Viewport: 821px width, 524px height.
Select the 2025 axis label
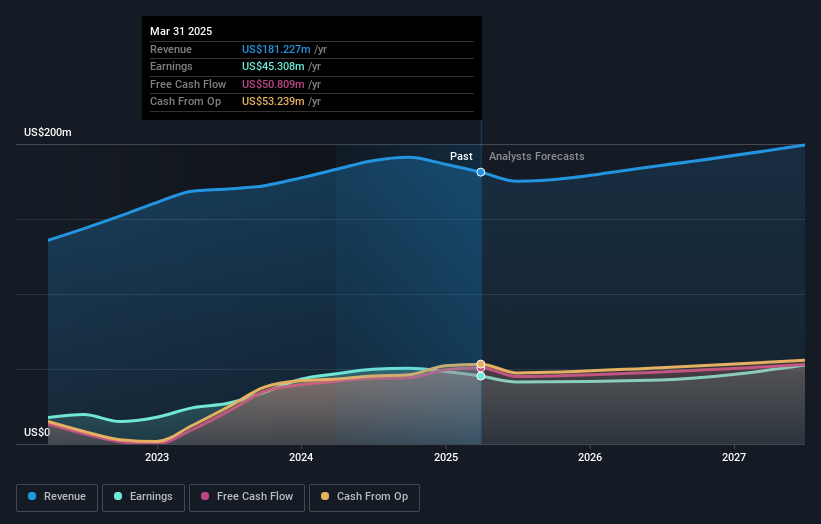pos(446,457)
